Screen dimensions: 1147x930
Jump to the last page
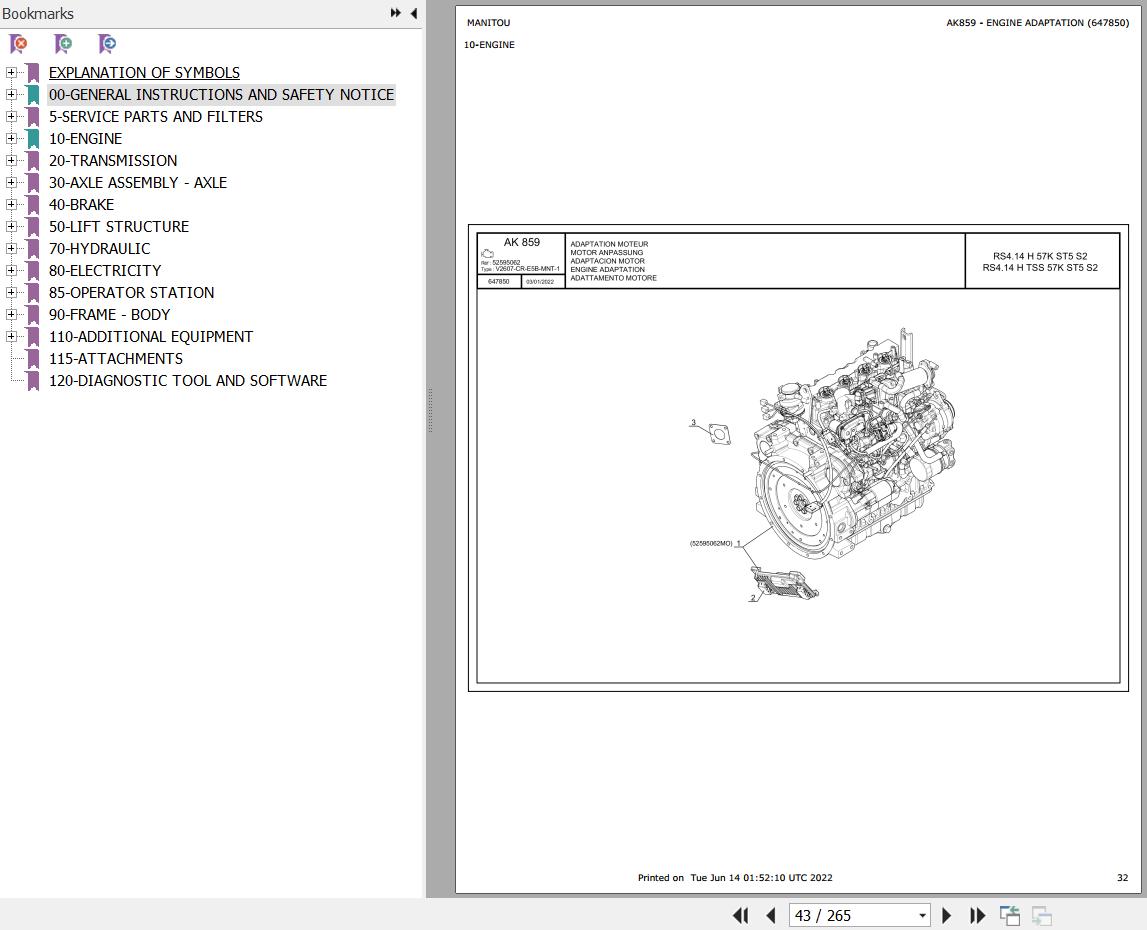click(977, 915)
